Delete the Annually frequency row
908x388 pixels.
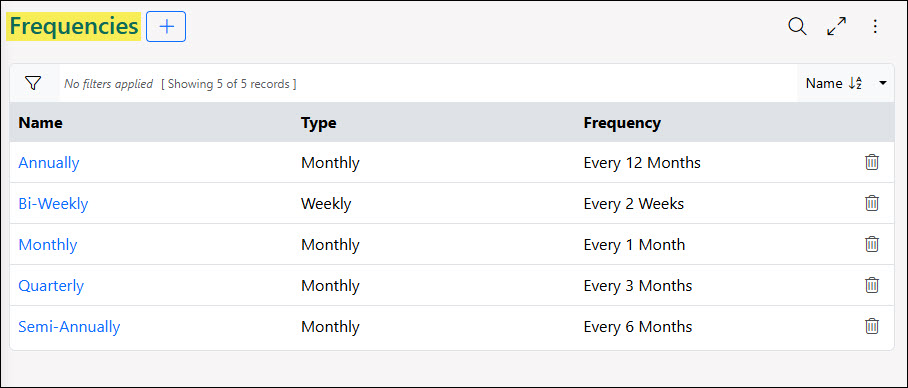(x=872, y=162)
